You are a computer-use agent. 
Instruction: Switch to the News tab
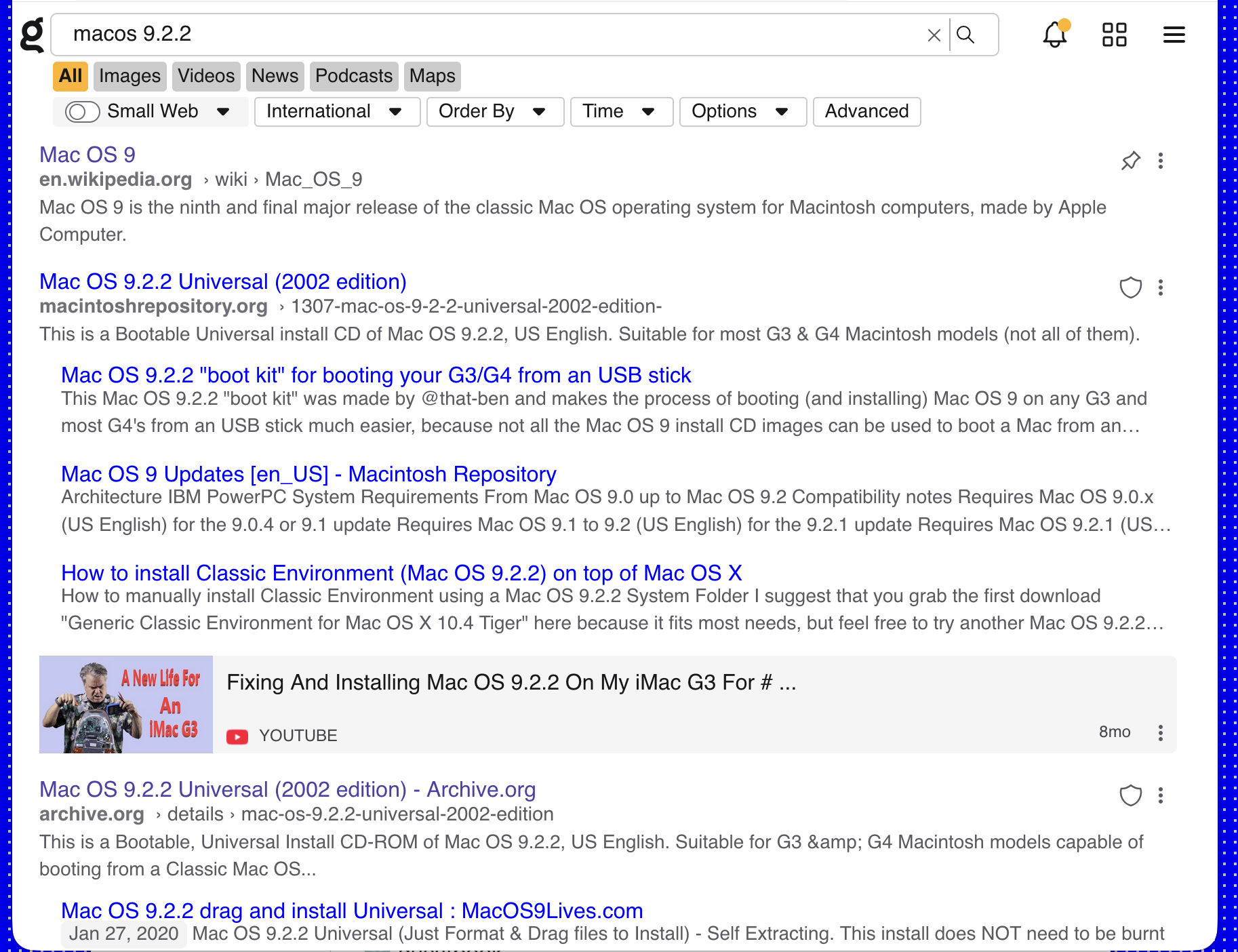click(x=275, y=76)
